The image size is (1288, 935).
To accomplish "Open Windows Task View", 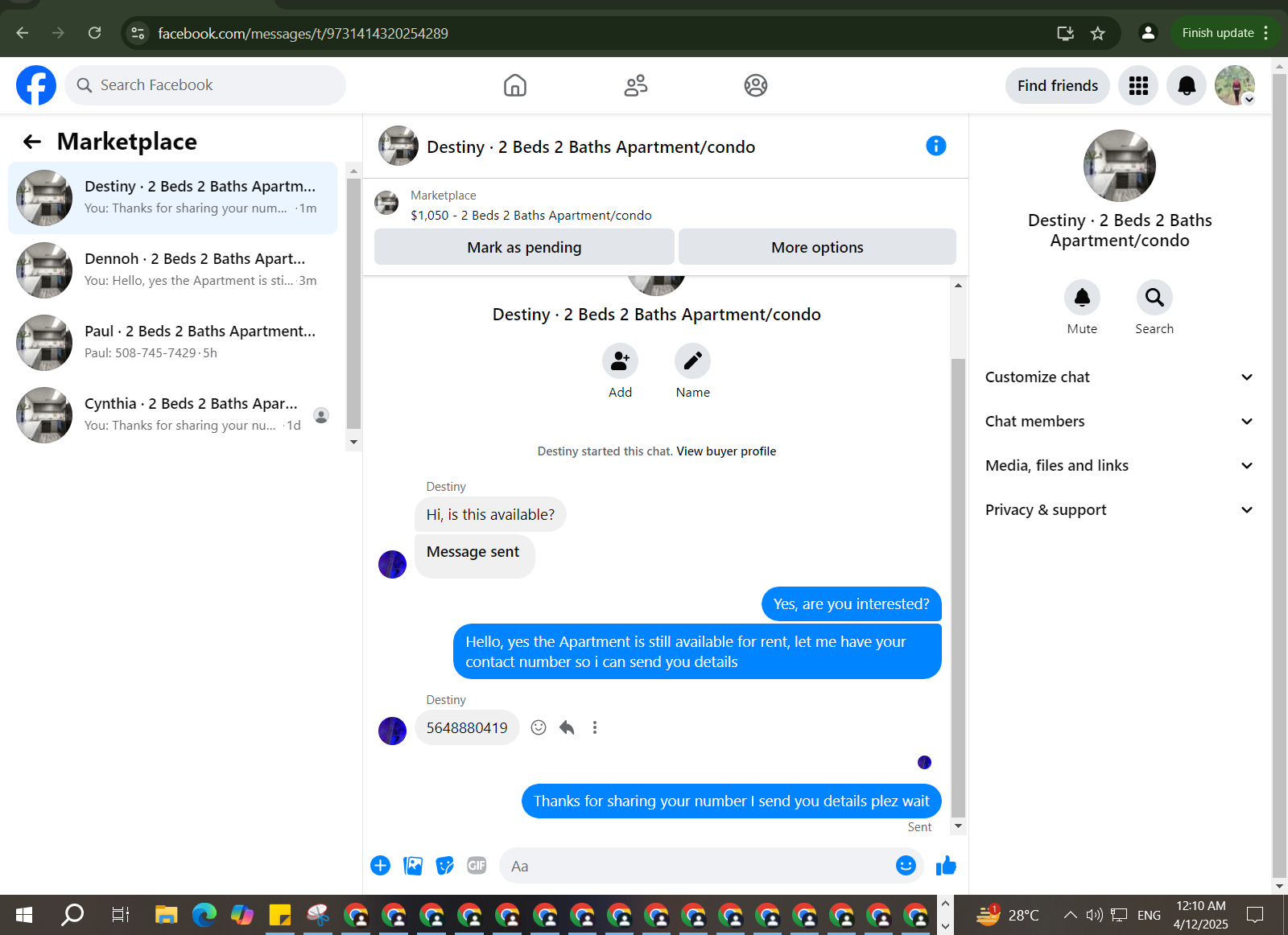I will click(121, 915).
